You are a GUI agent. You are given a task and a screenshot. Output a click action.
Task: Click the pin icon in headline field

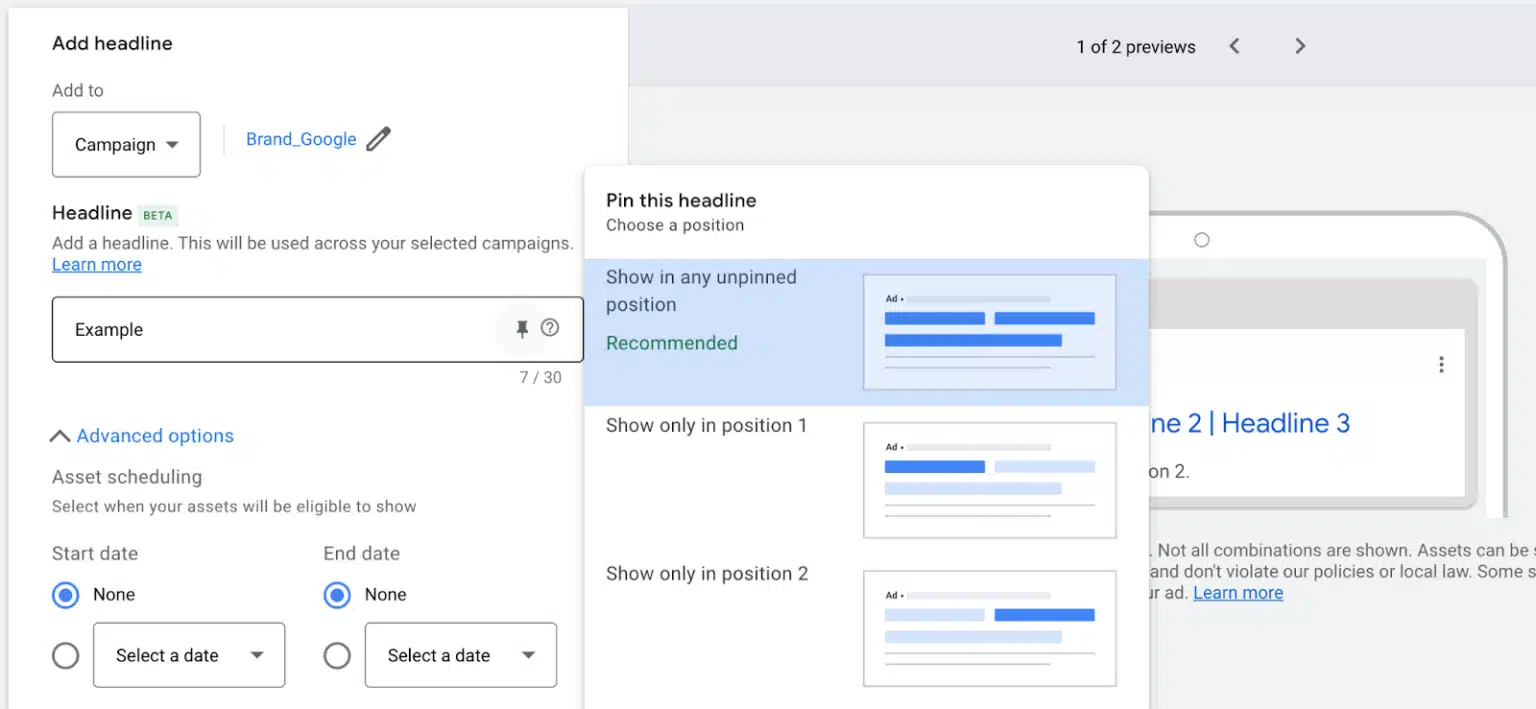pos(522,329)
